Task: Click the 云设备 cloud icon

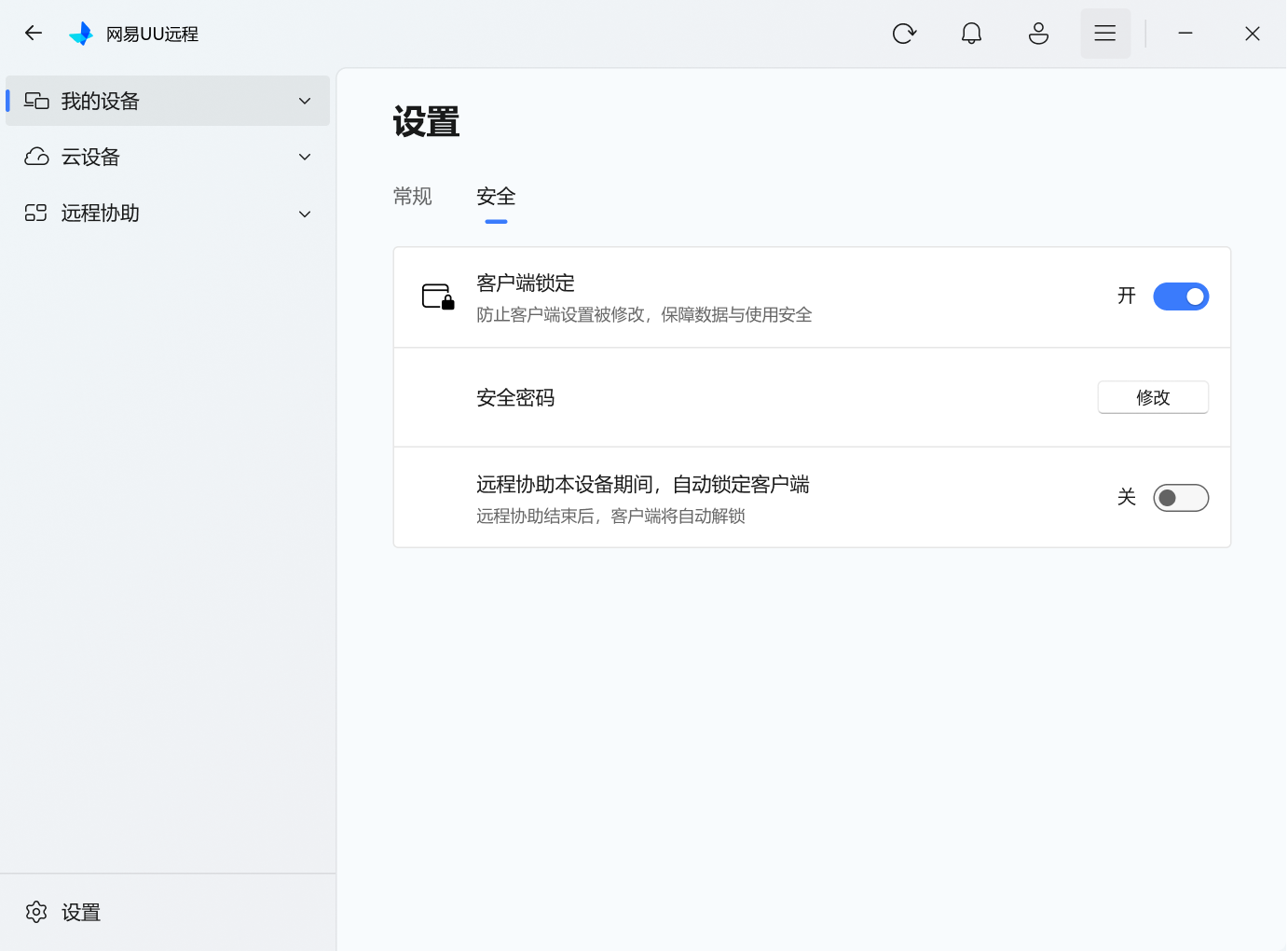Action: [36, 157]
